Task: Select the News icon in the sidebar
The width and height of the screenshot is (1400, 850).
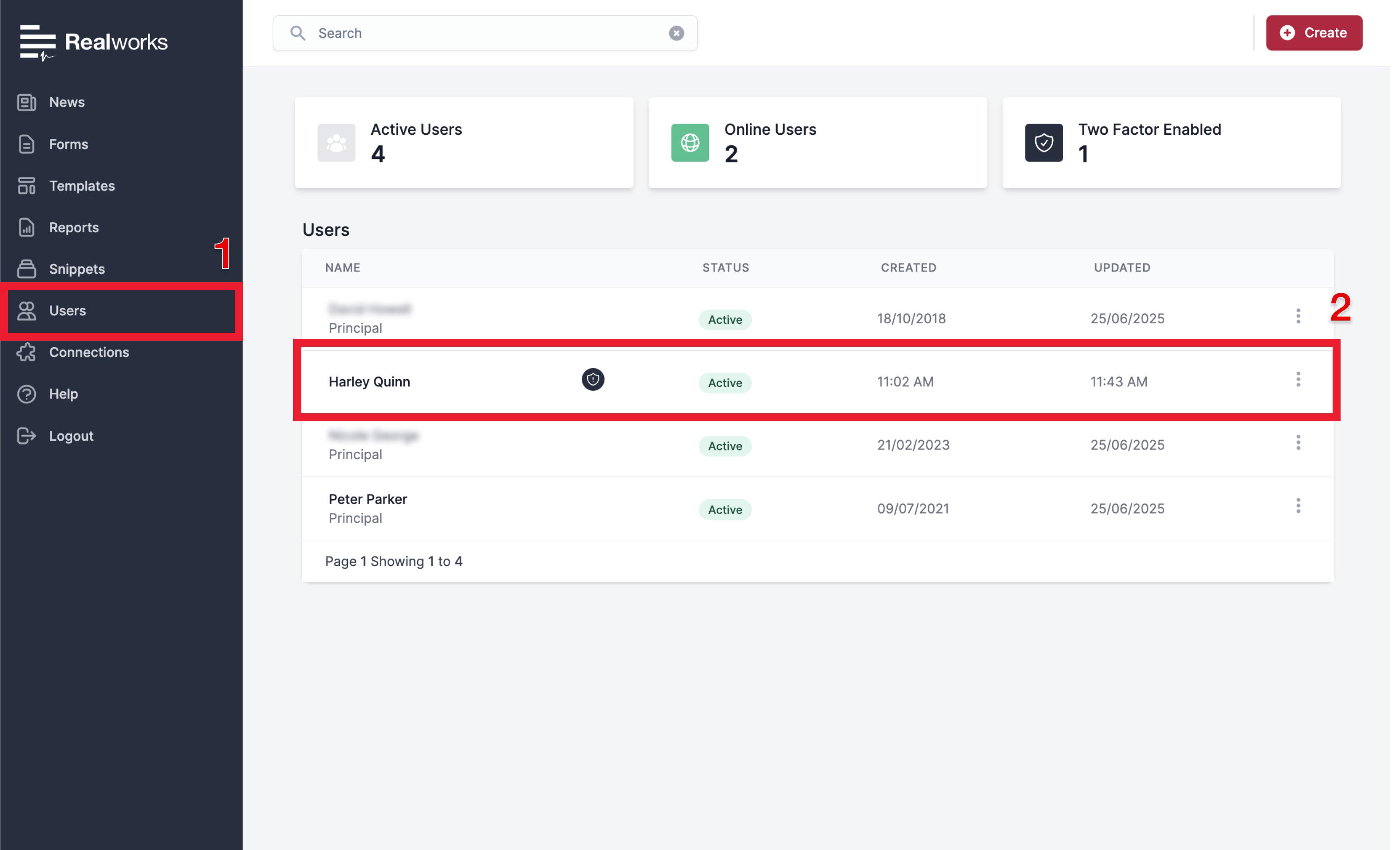Action: (x=26, y=102)
